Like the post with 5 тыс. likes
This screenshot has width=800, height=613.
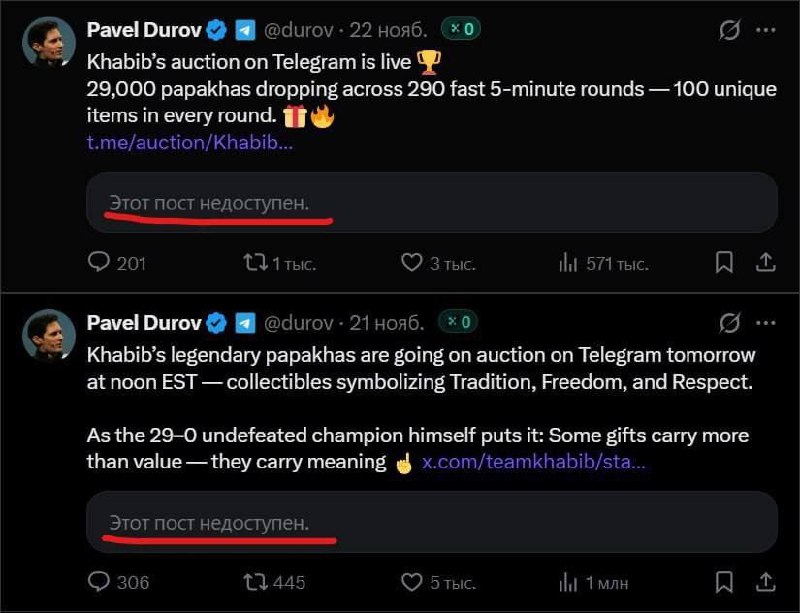click(x=411, y=581)
